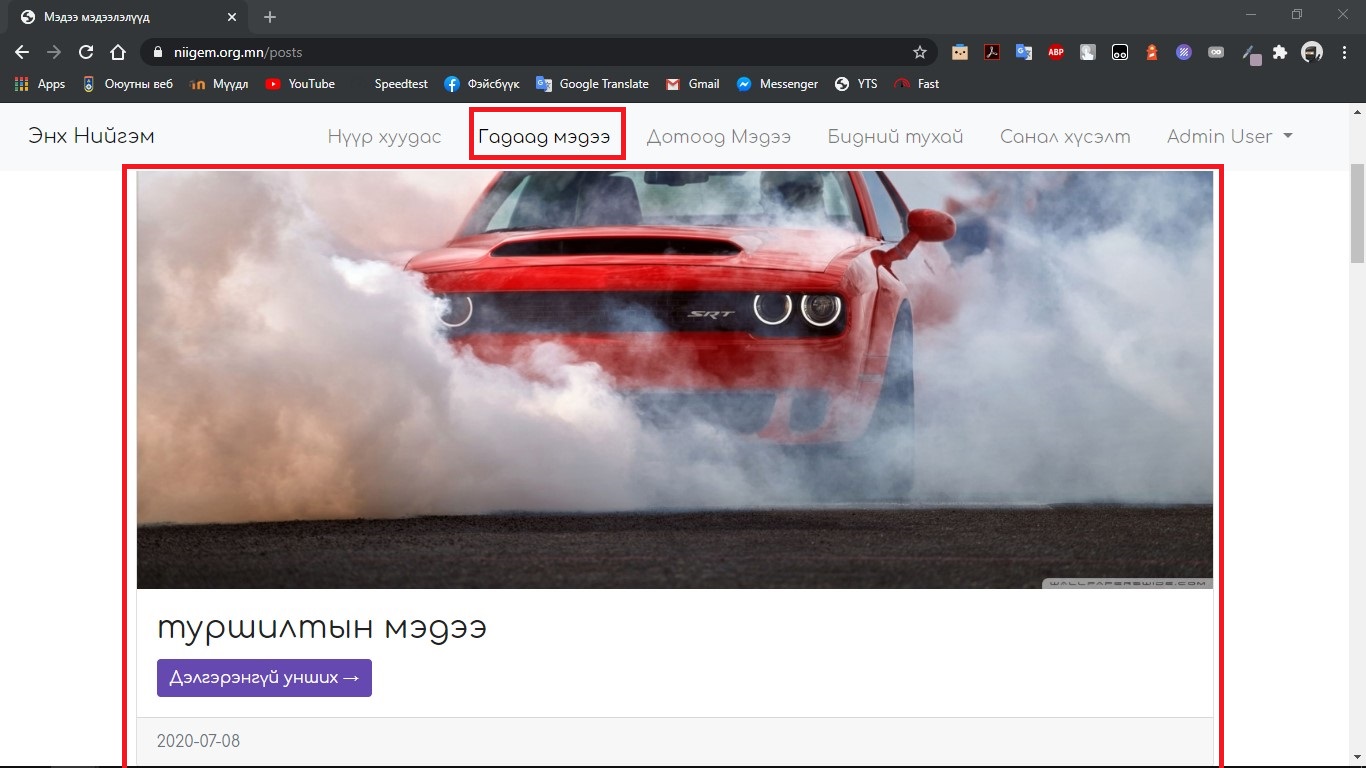Go to the browser home page icon

118,52
